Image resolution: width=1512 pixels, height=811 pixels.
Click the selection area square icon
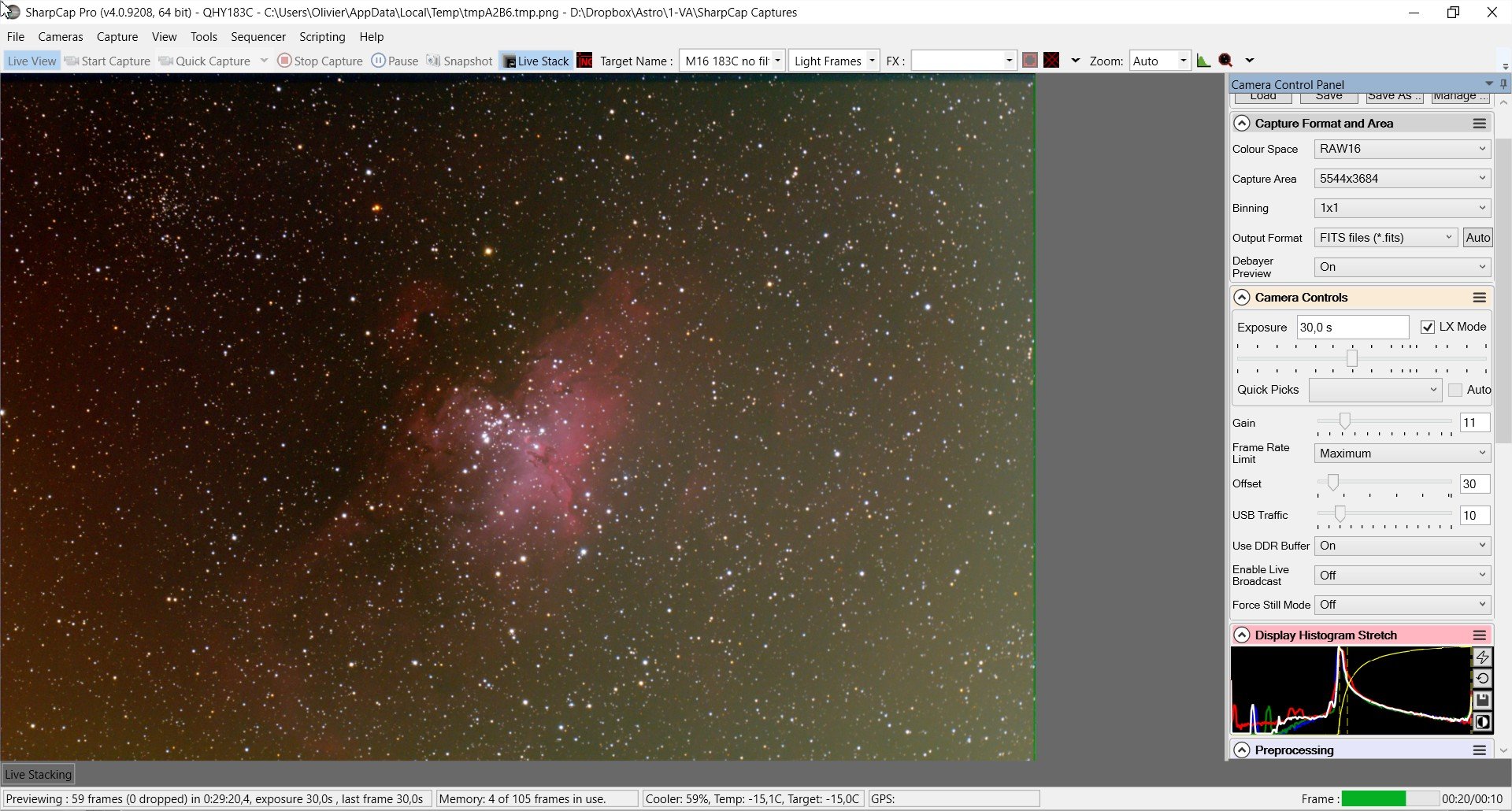1029,61
